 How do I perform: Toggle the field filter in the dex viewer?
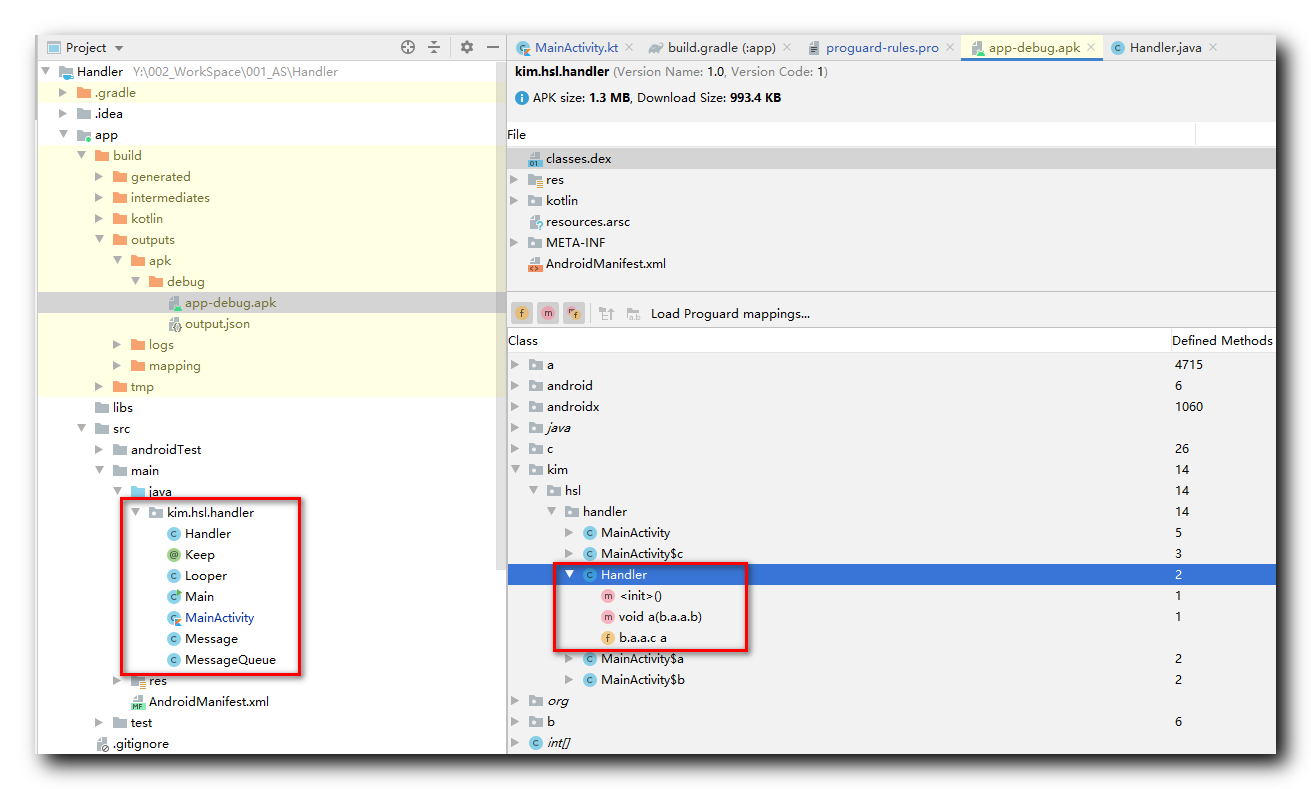point(522,313)
